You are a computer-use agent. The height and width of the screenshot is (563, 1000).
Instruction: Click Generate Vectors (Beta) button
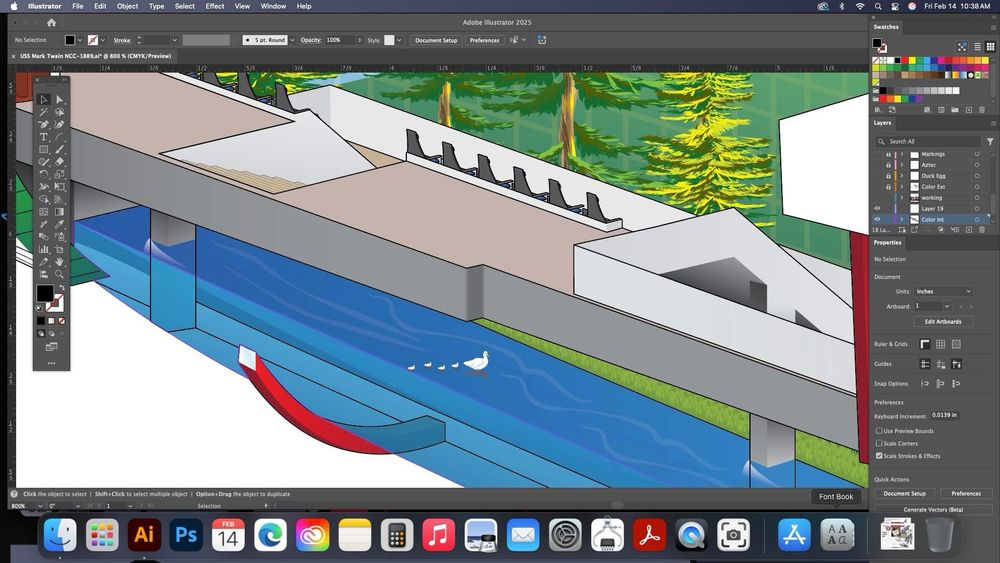coord(936,510)
